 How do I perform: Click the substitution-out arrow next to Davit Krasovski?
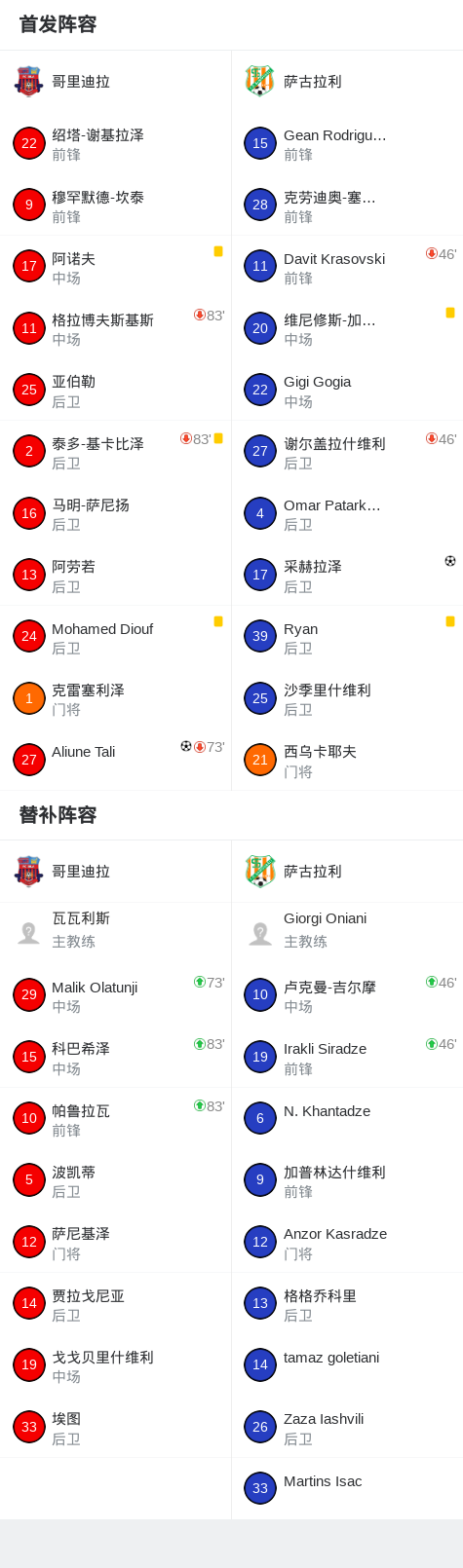click(x=431, y=253)
